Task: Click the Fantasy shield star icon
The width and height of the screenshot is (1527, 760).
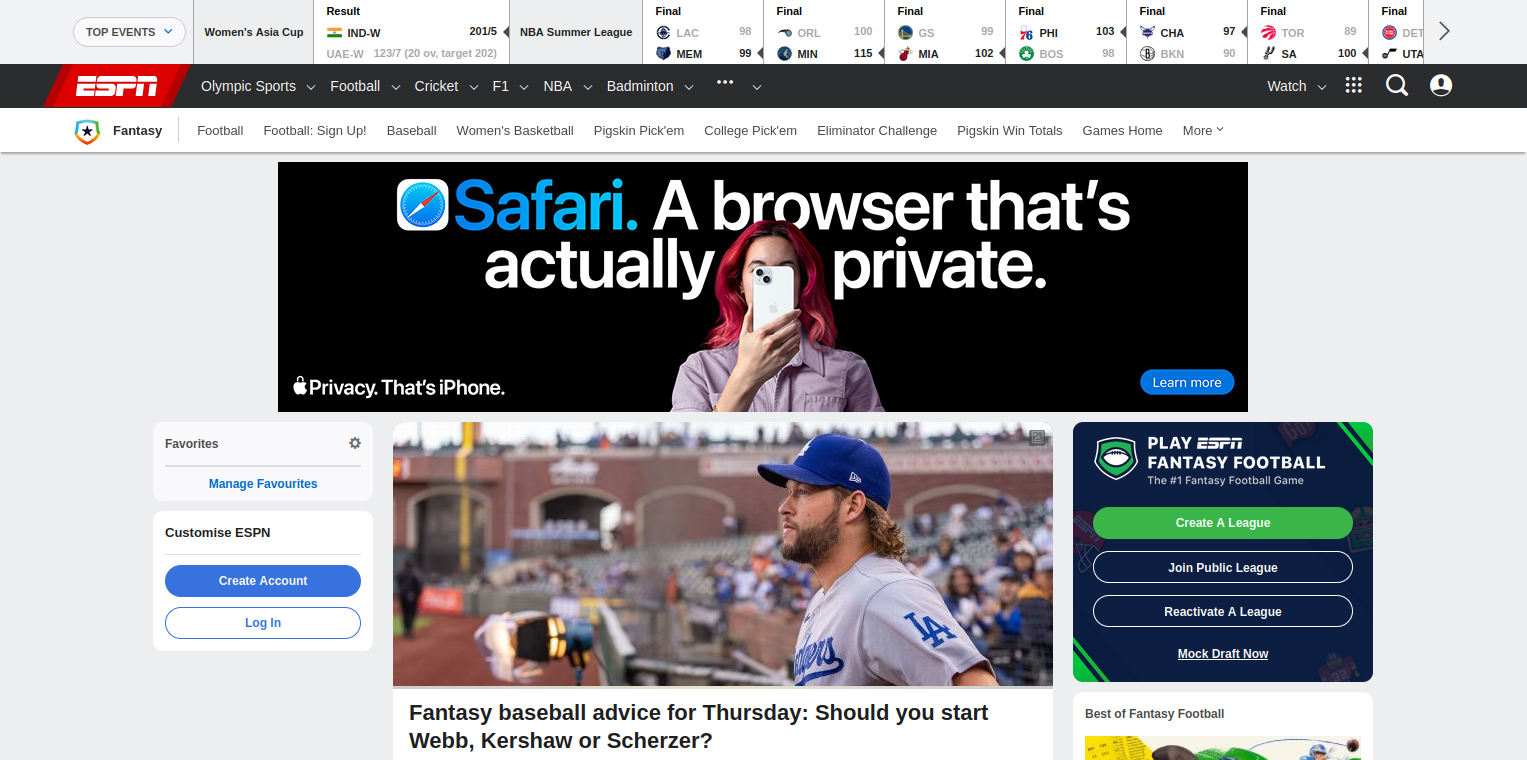Action: point(87,131)
